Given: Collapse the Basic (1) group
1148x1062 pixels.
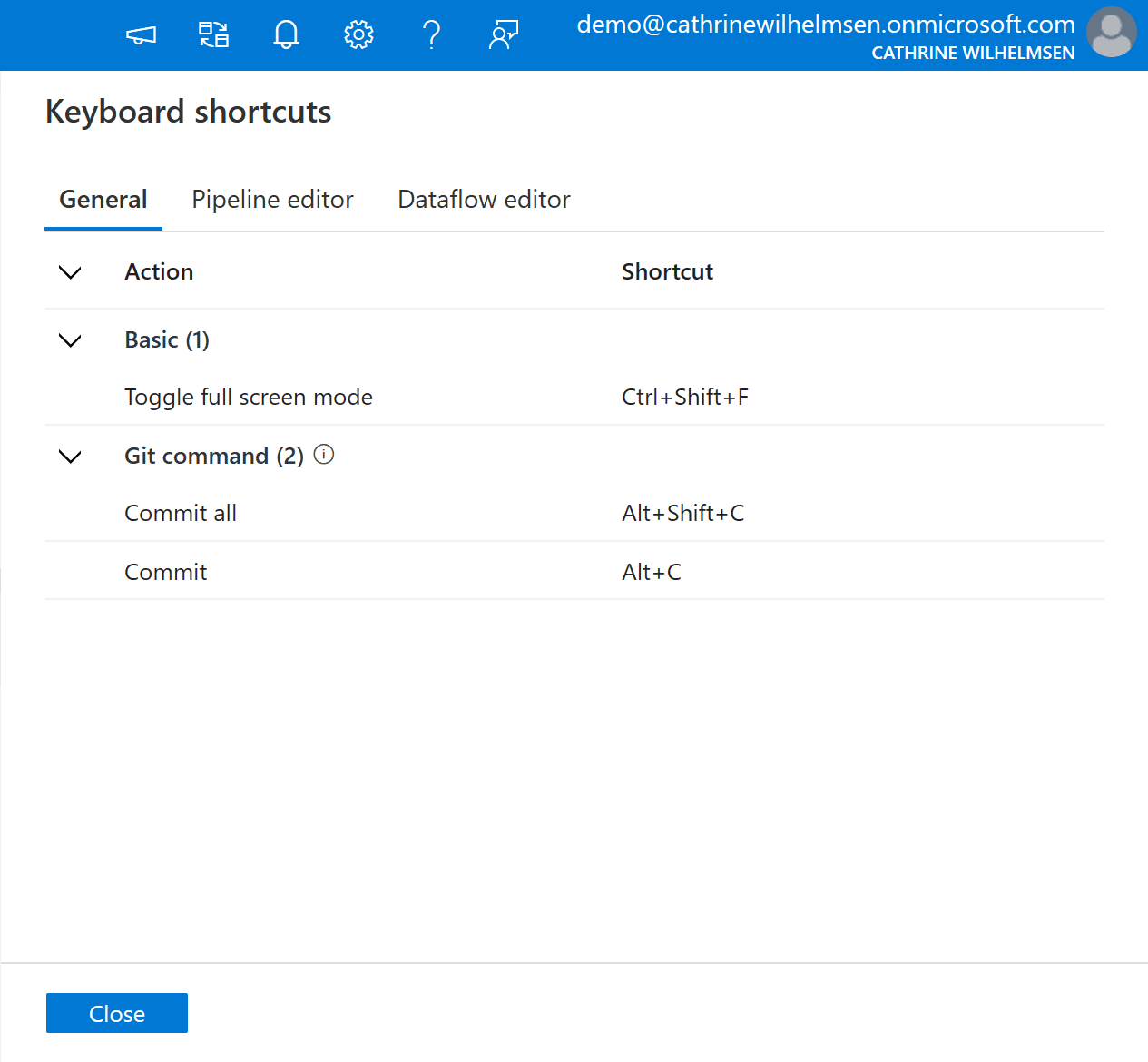Looking at the screenshot, I should point(70,340).
